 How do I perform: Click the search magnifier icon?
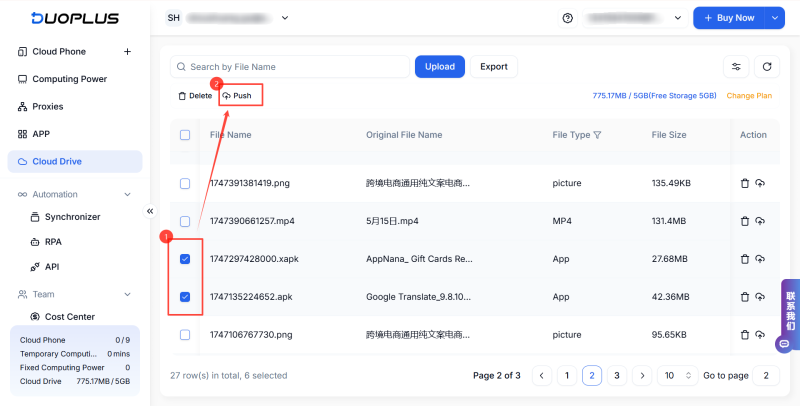(181, 67)
